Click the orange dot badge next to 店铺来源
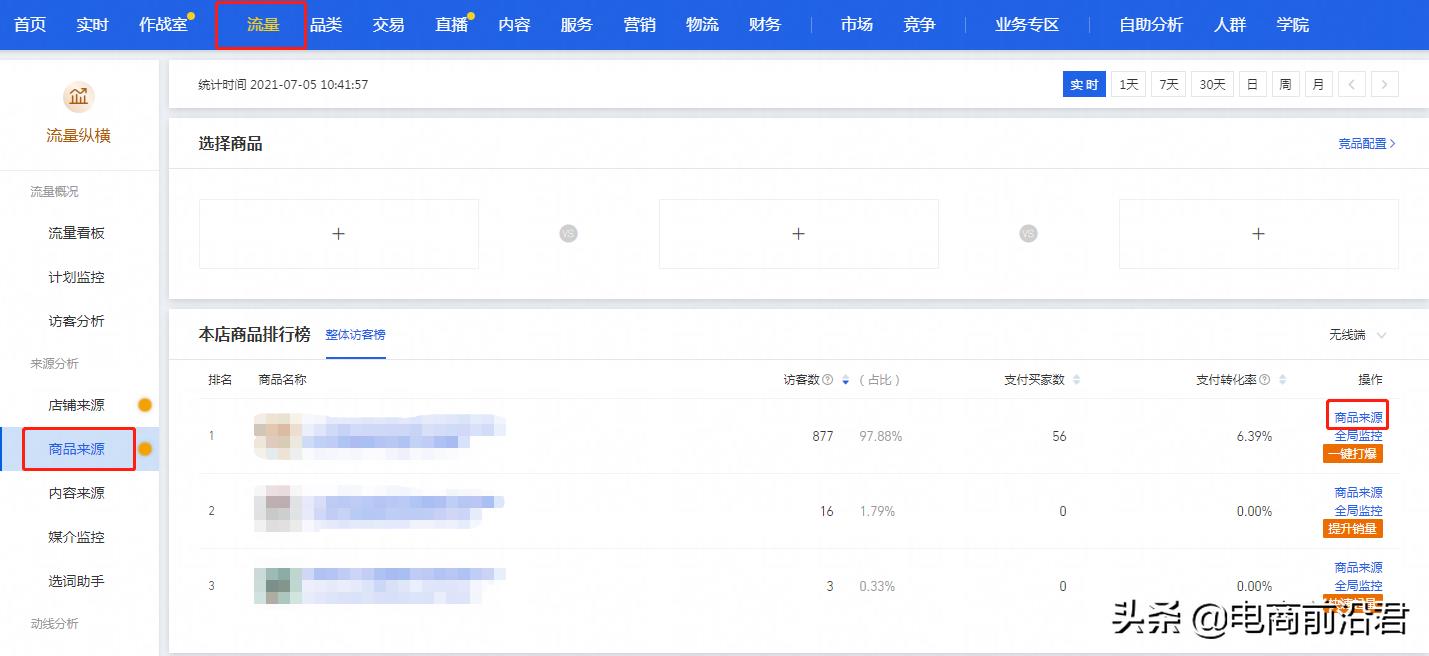This screenshot has height=656, width=1429. (x=144, y=405)
